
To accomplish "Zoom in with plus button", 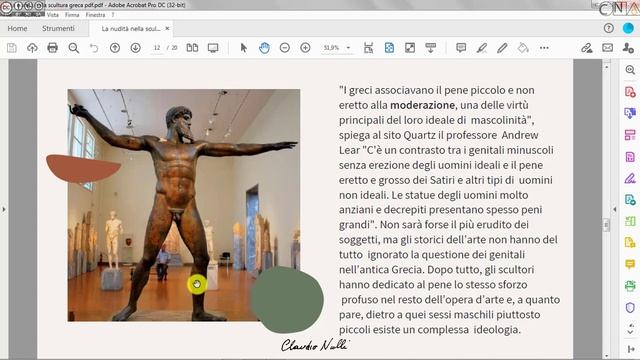I will tap(305, 48).
